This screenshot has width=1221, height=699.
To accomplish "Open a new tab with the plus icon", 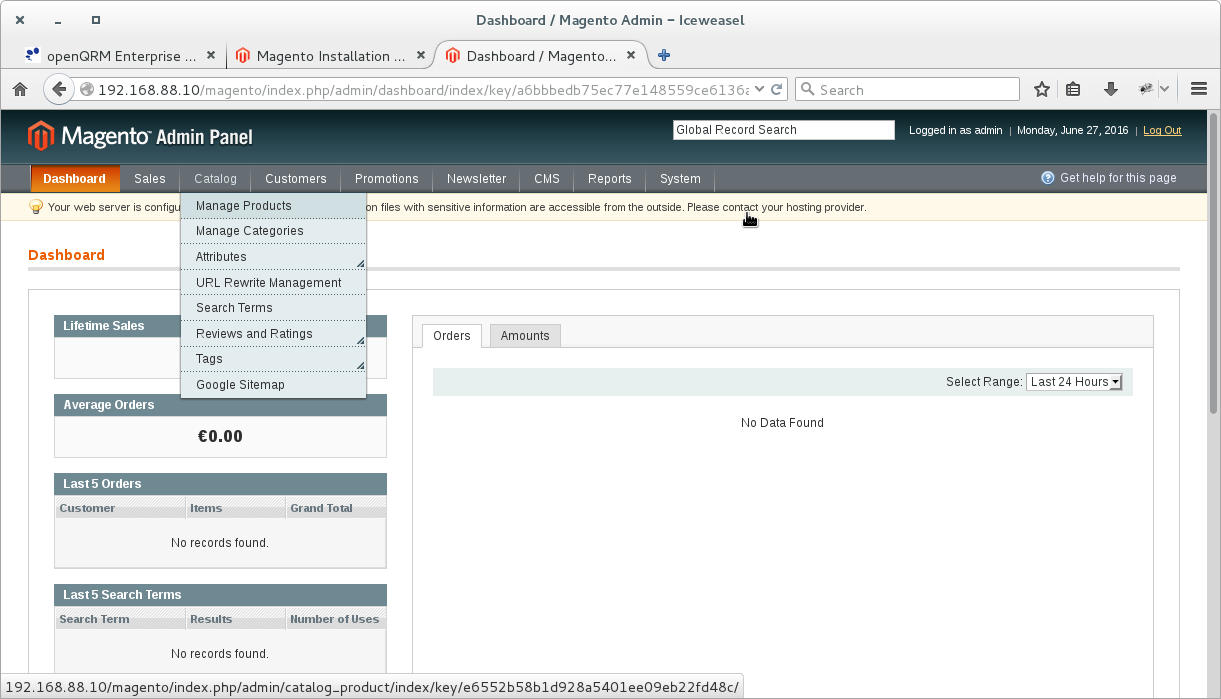I will 664,56.
